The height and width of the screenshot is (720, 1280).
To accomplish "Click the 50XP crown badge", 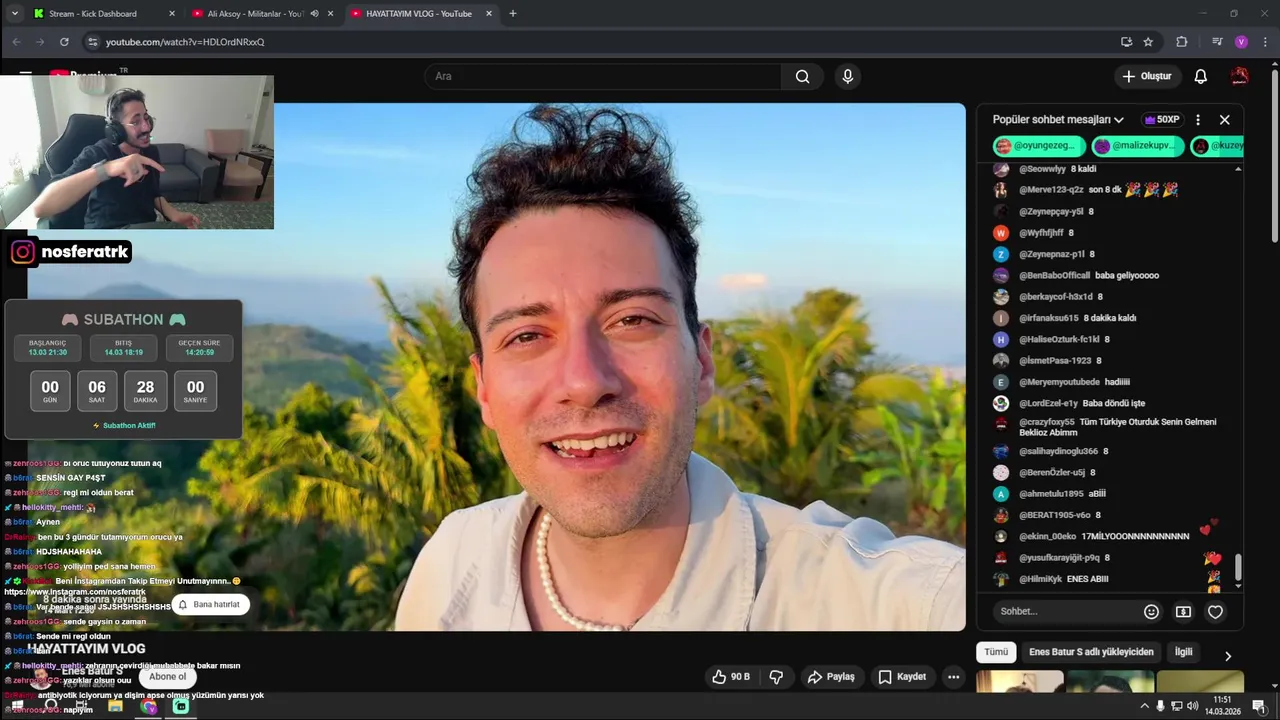I will 1162,120.
